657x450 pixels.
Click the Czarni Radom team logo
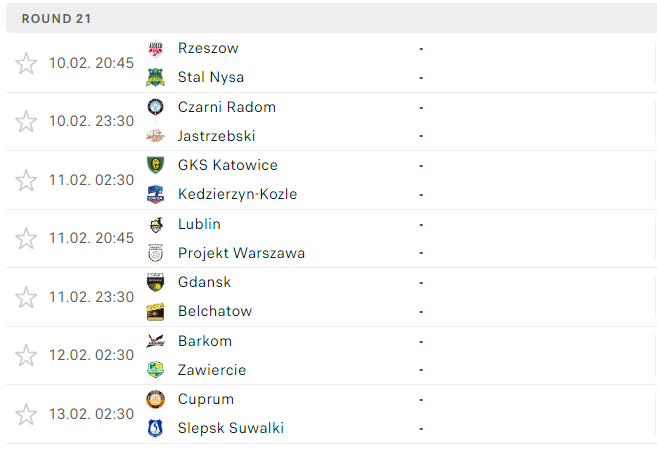point(155,107)
